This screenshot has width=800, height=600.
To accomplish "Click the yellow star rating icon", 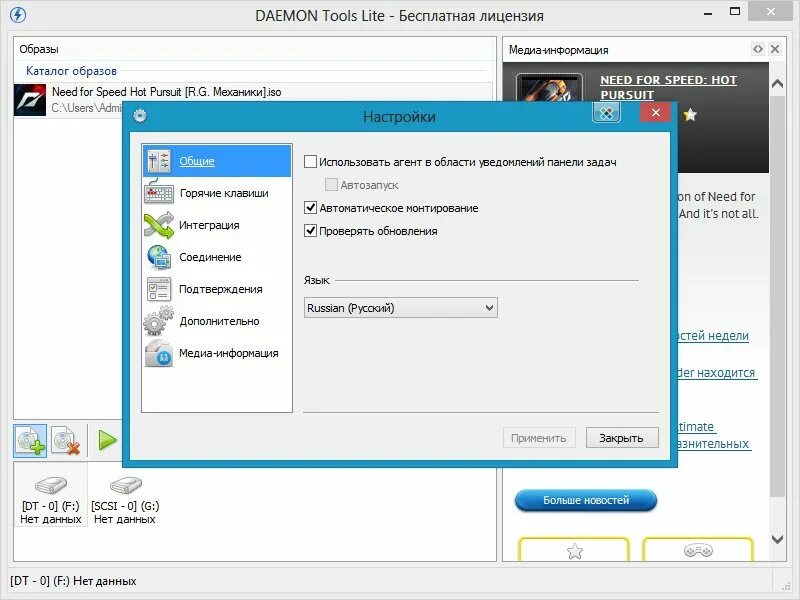I will tap(690, 114).
